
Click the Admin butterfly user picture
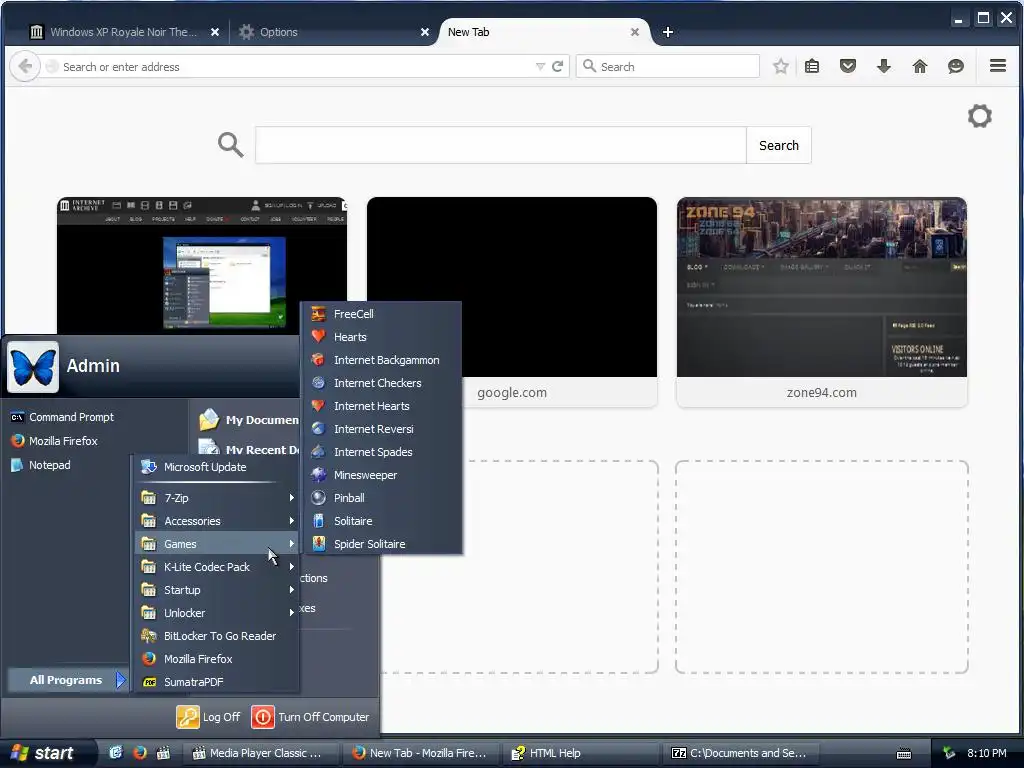point(33,367)
